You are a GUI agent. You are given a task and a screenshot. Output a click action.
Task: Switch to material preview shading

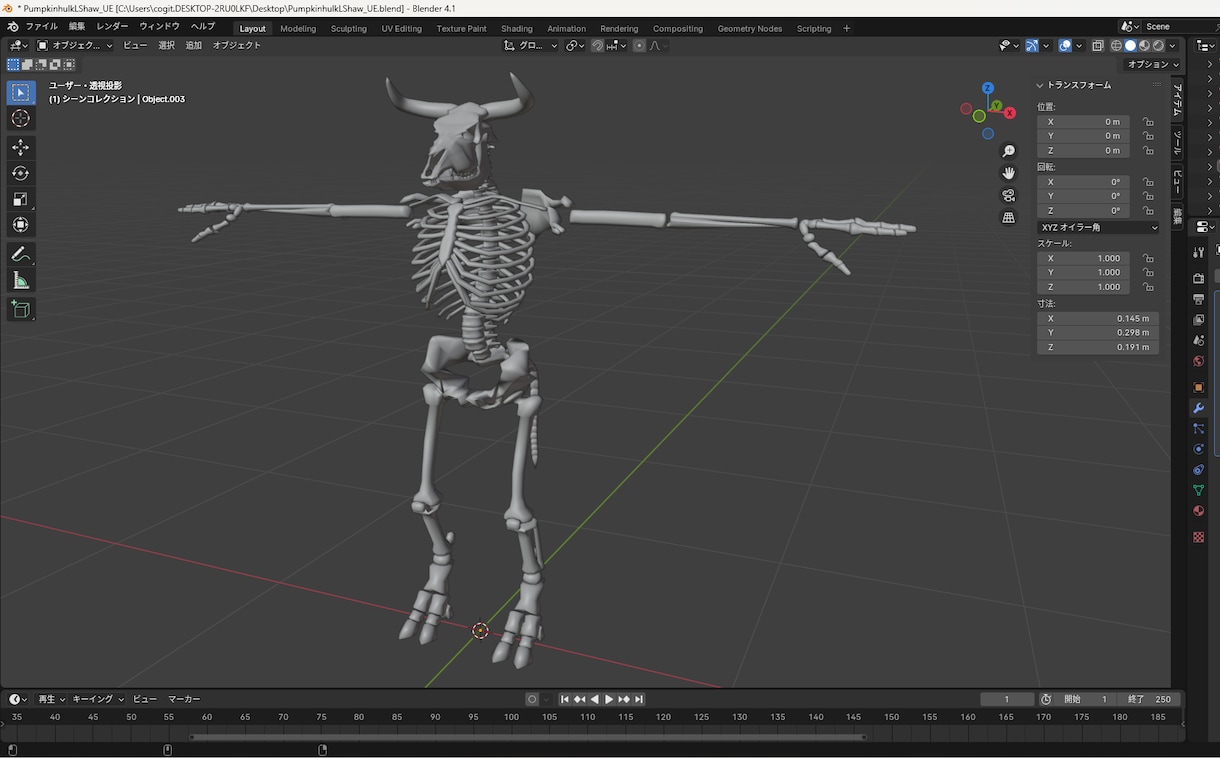[1144, 46]
